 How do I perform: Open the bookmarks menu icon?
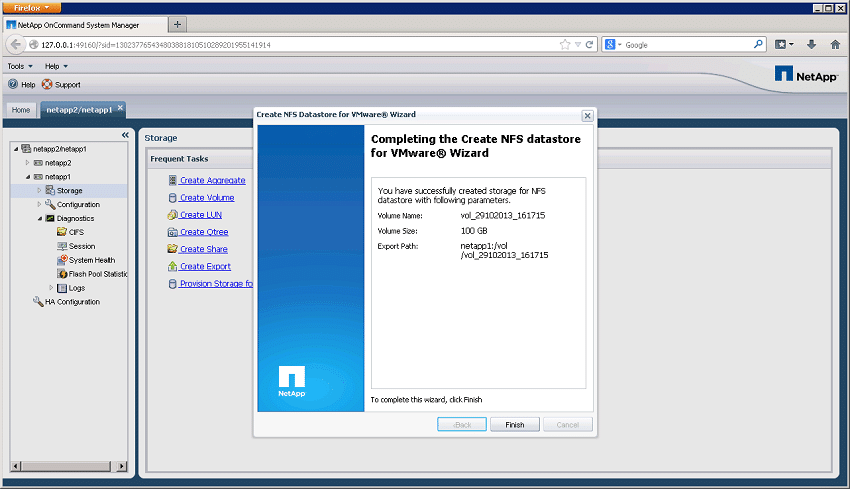(x=784, y=44)
